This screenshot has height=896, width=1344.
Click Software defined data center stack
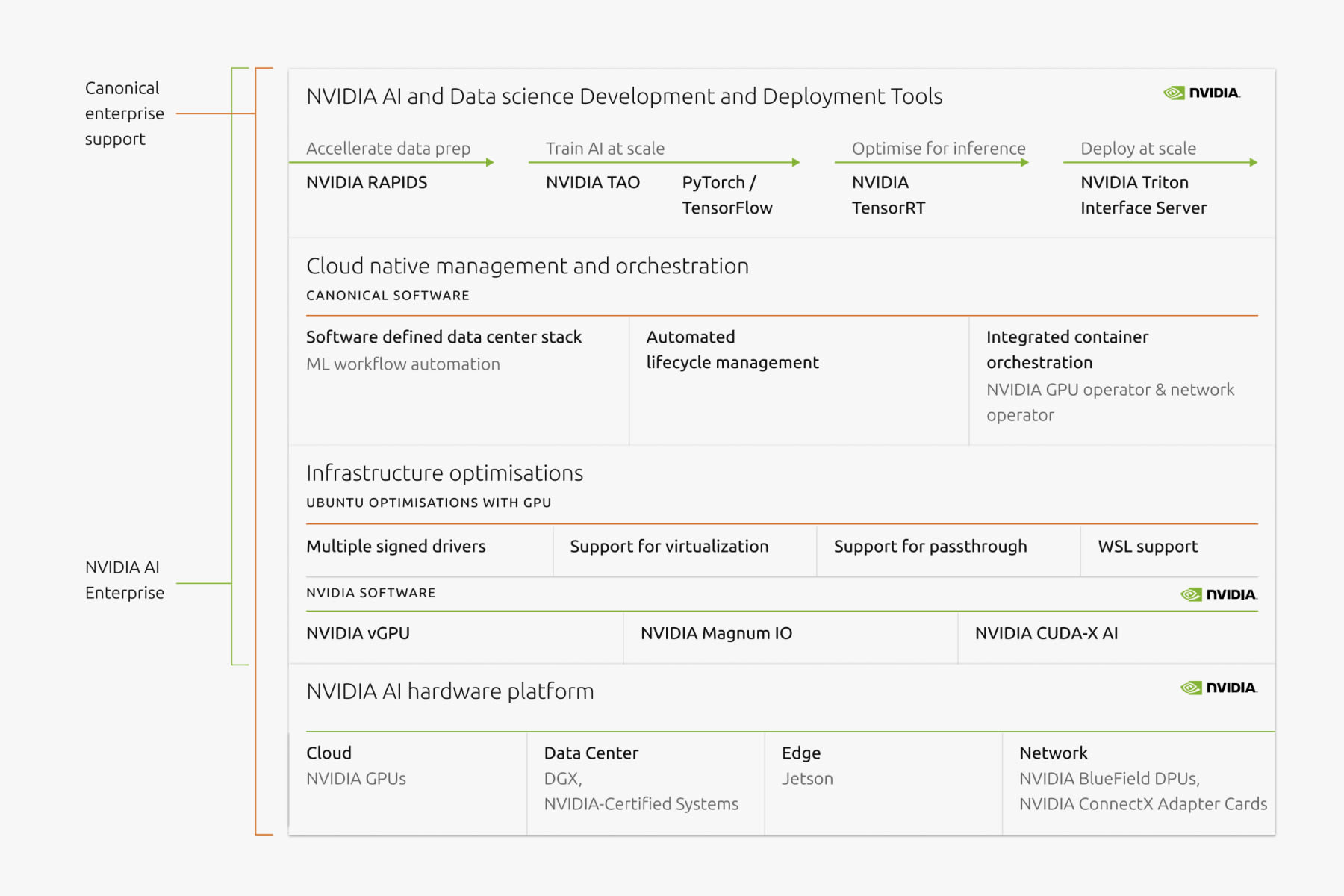tap(444, 337)
